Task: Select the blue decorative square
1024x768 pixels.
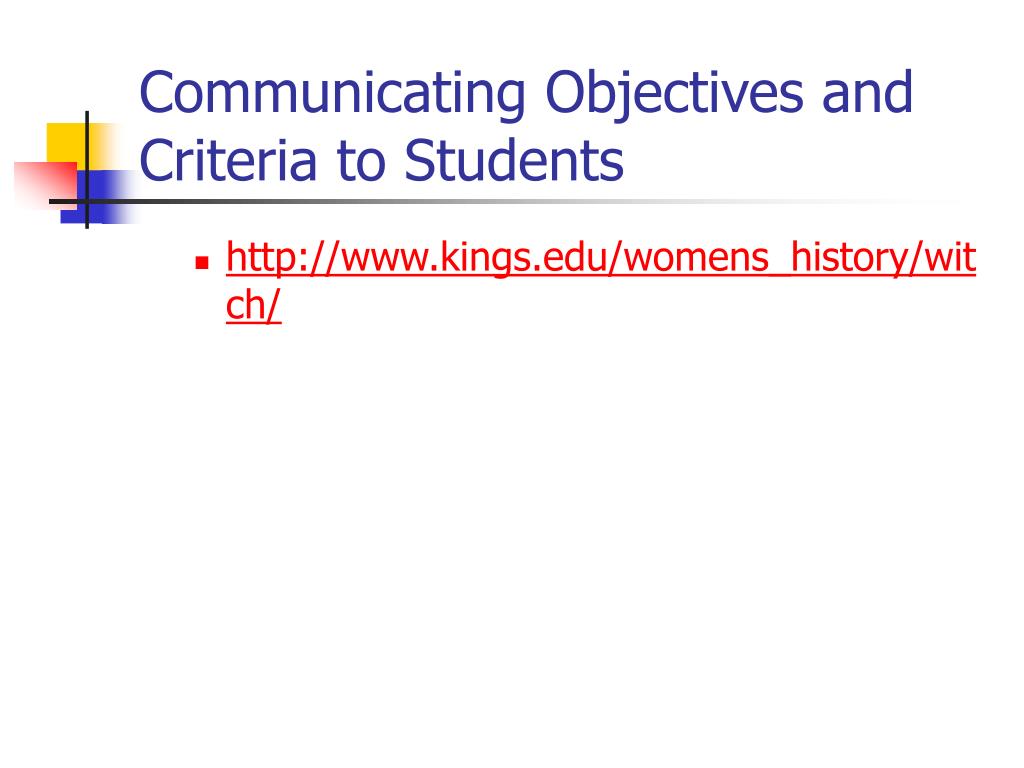Action: (98, 197)
